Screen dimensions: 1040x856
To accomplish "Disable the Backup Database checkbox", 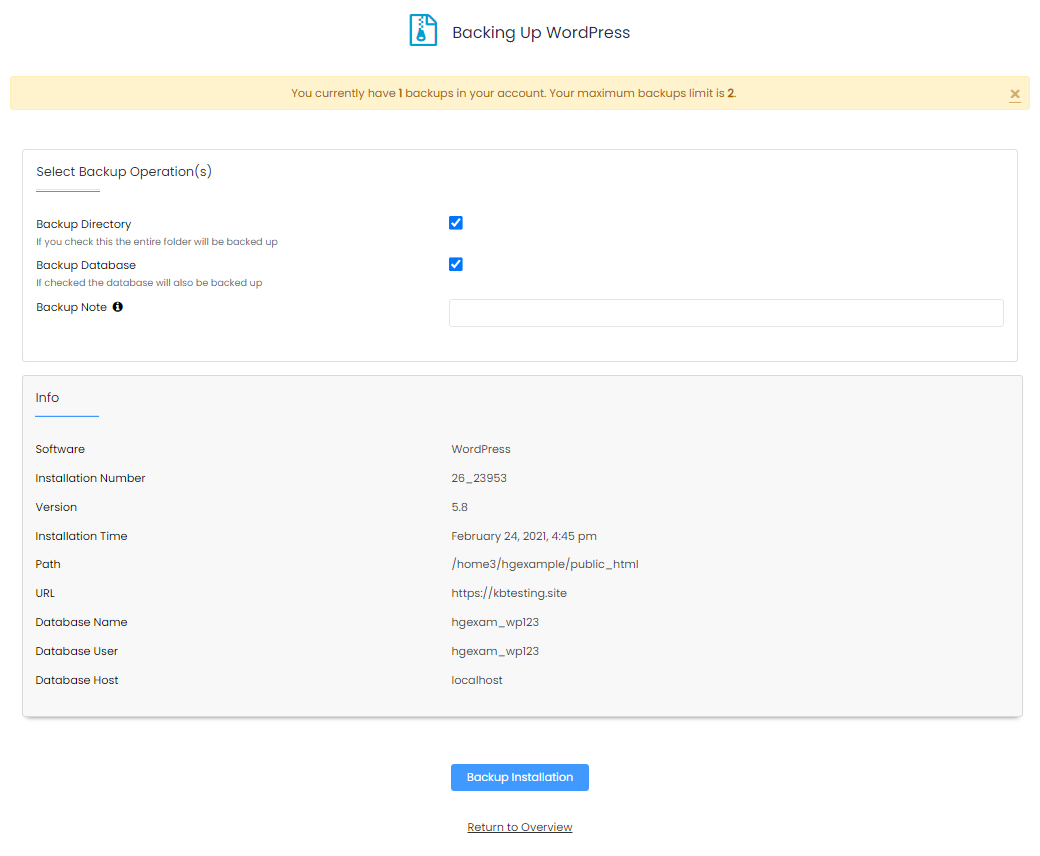I will pos(456,264).
